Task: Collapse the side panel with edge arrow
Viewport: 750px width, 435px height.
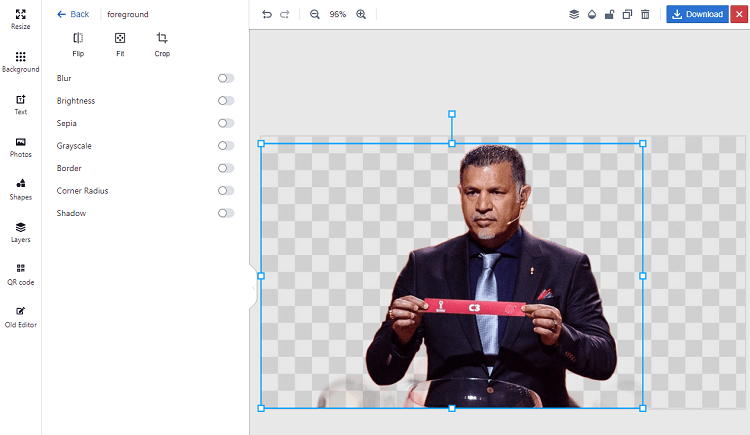Action: [253, 287]
